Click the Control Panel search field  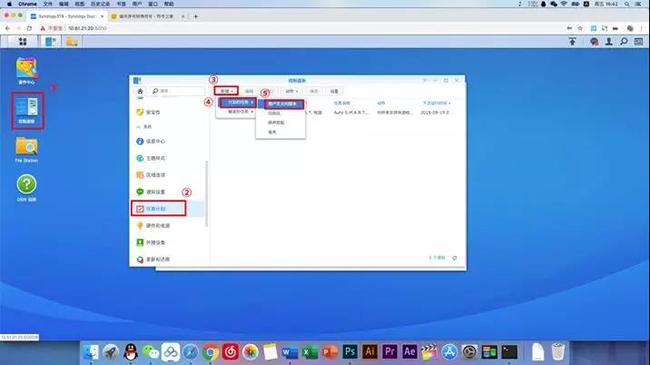tap(177, 91)
